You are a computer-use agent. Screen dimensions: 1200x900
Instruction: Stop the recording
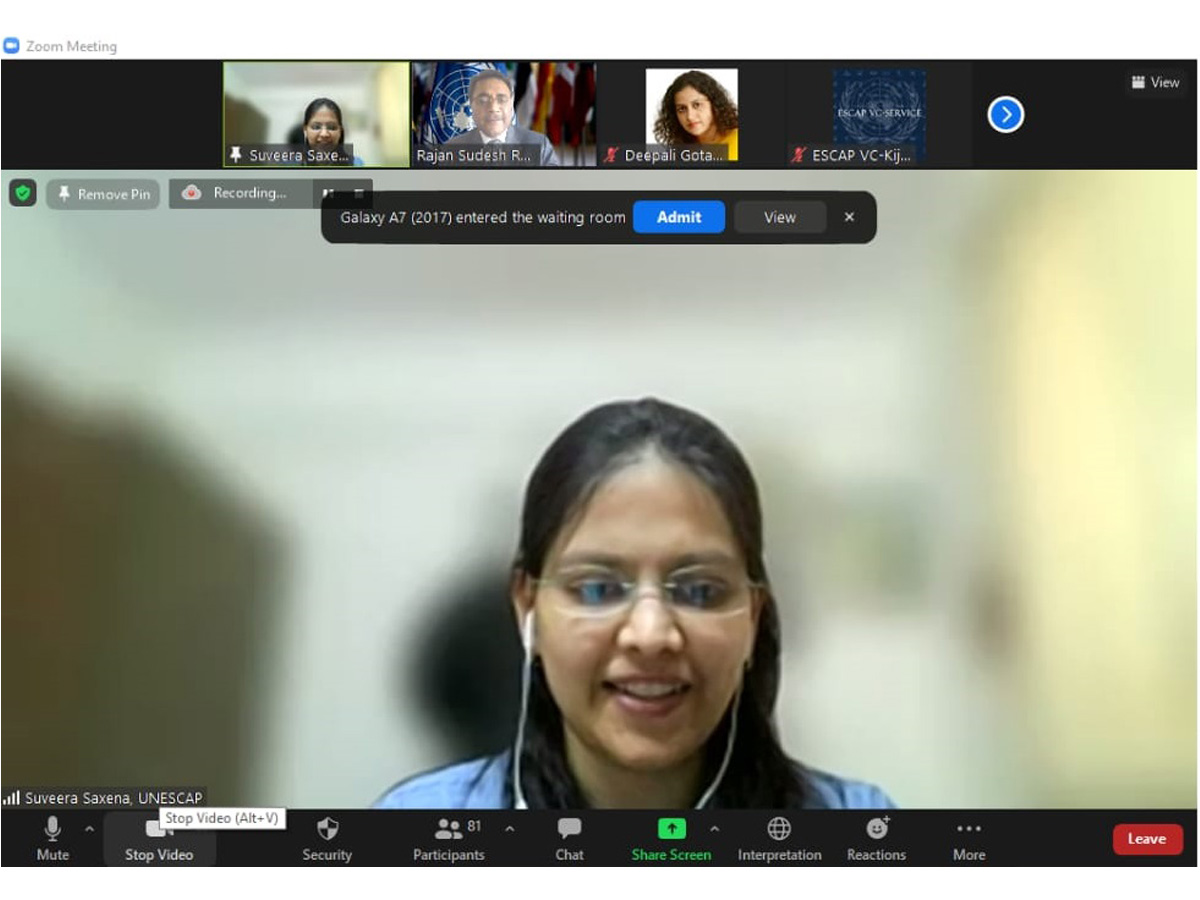(358, 194)
